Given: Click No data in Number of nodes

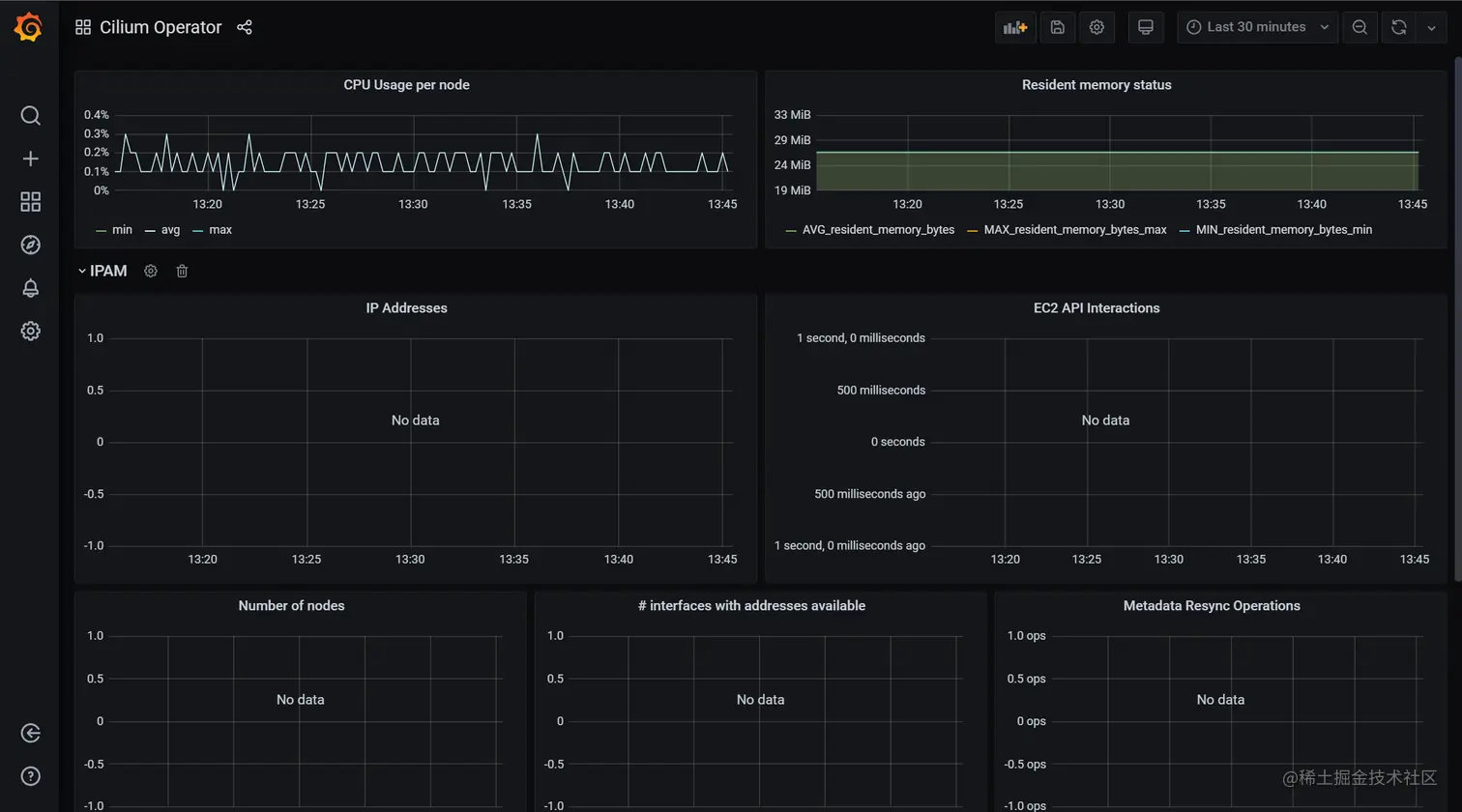Looking at the screenshot, I should pyautogui.click(x=300, y=700).
